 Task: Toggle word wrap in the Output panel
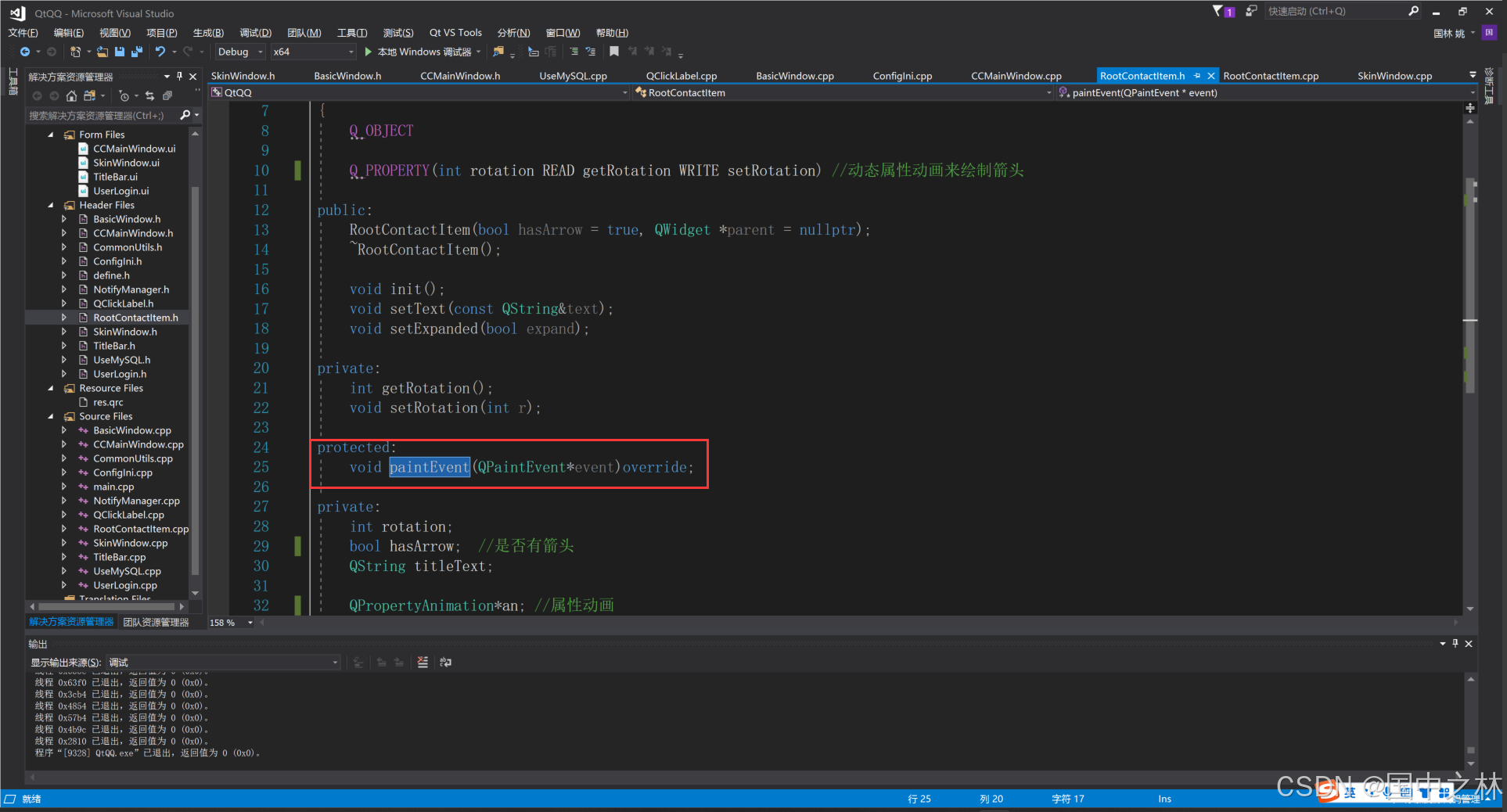click(445, 662)
